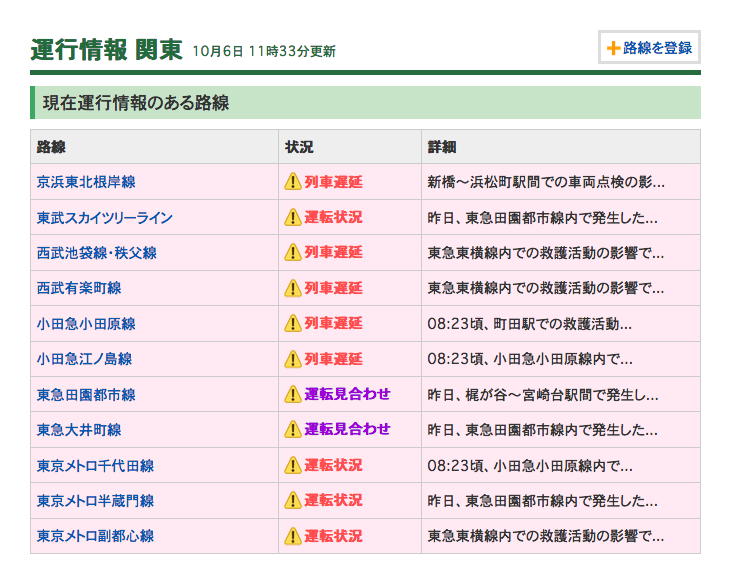Click detail 昨日、梶が谷〜宮崎台駅間で発生し…
This screenshot has width=731, height=584.
543,394
